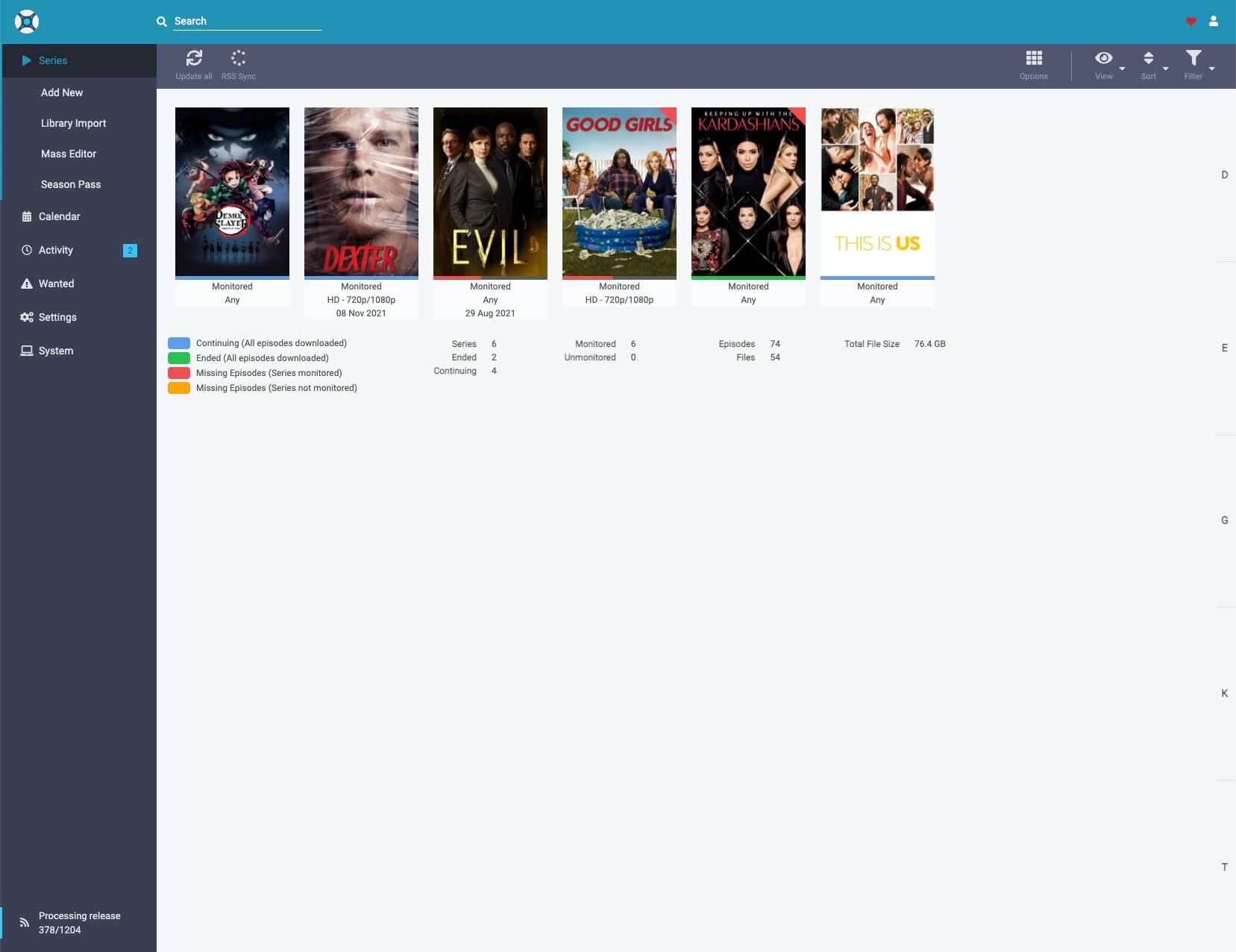Click the Continuing count 4
The image size is (1236, 952).
coord(494,371)
